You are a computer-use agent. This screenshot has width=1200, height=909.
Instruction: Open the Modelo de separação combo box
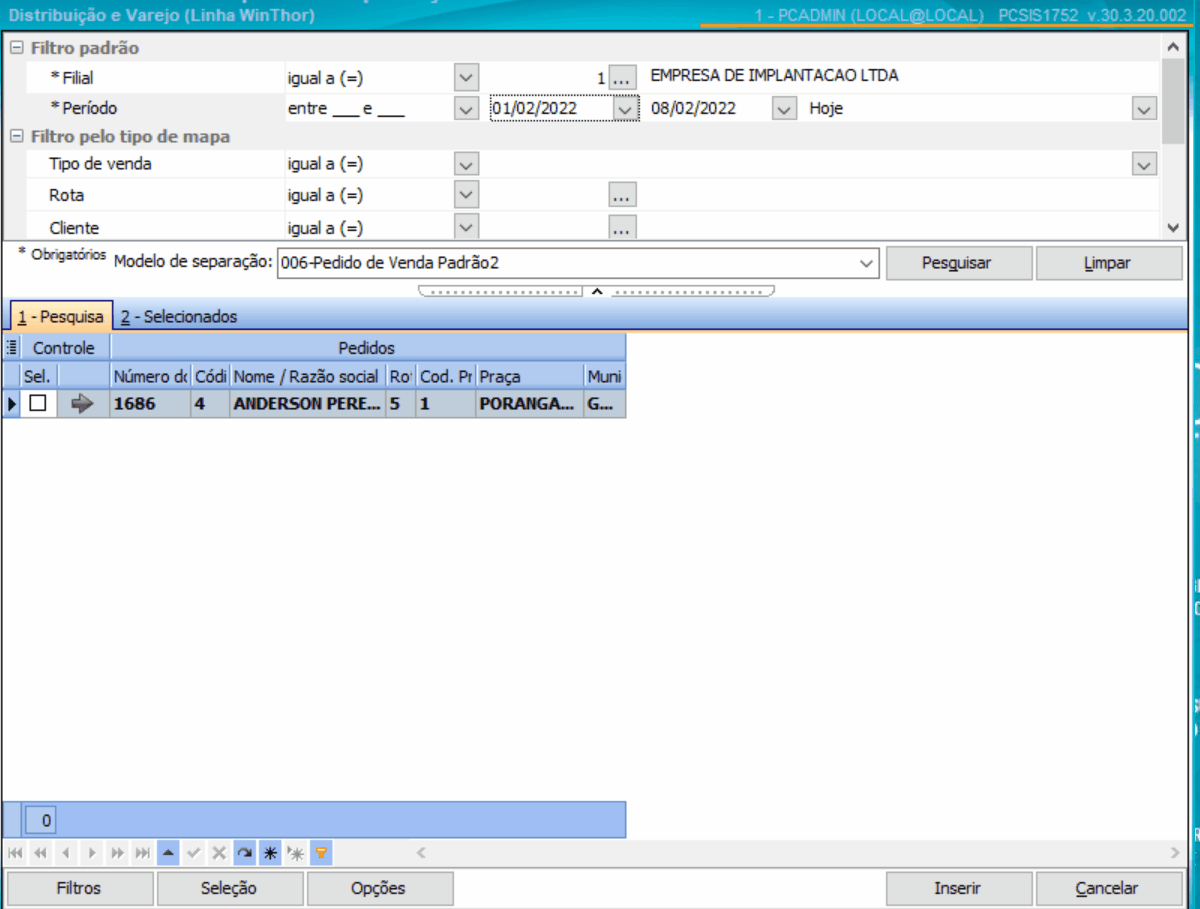578,263
